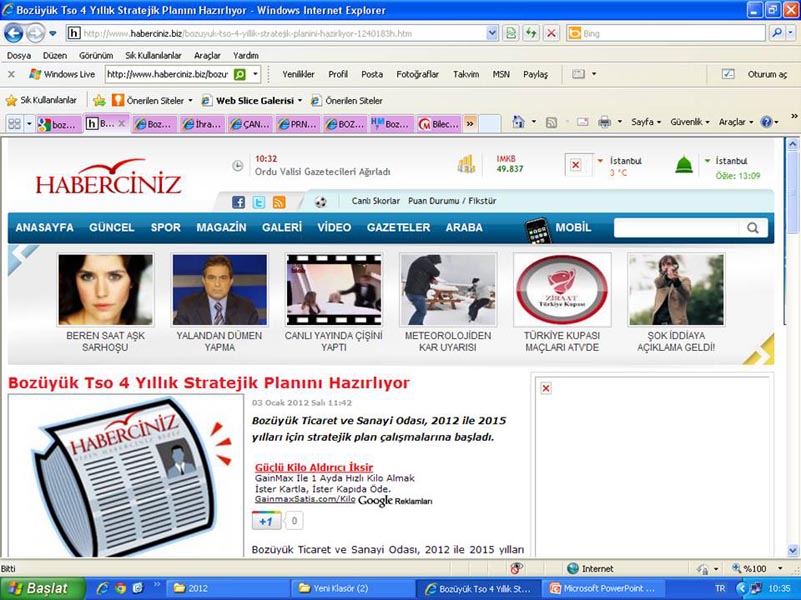801x600 pixels.
Task: Click the Compatibility View icon by address bar
Action: (510, 34)
